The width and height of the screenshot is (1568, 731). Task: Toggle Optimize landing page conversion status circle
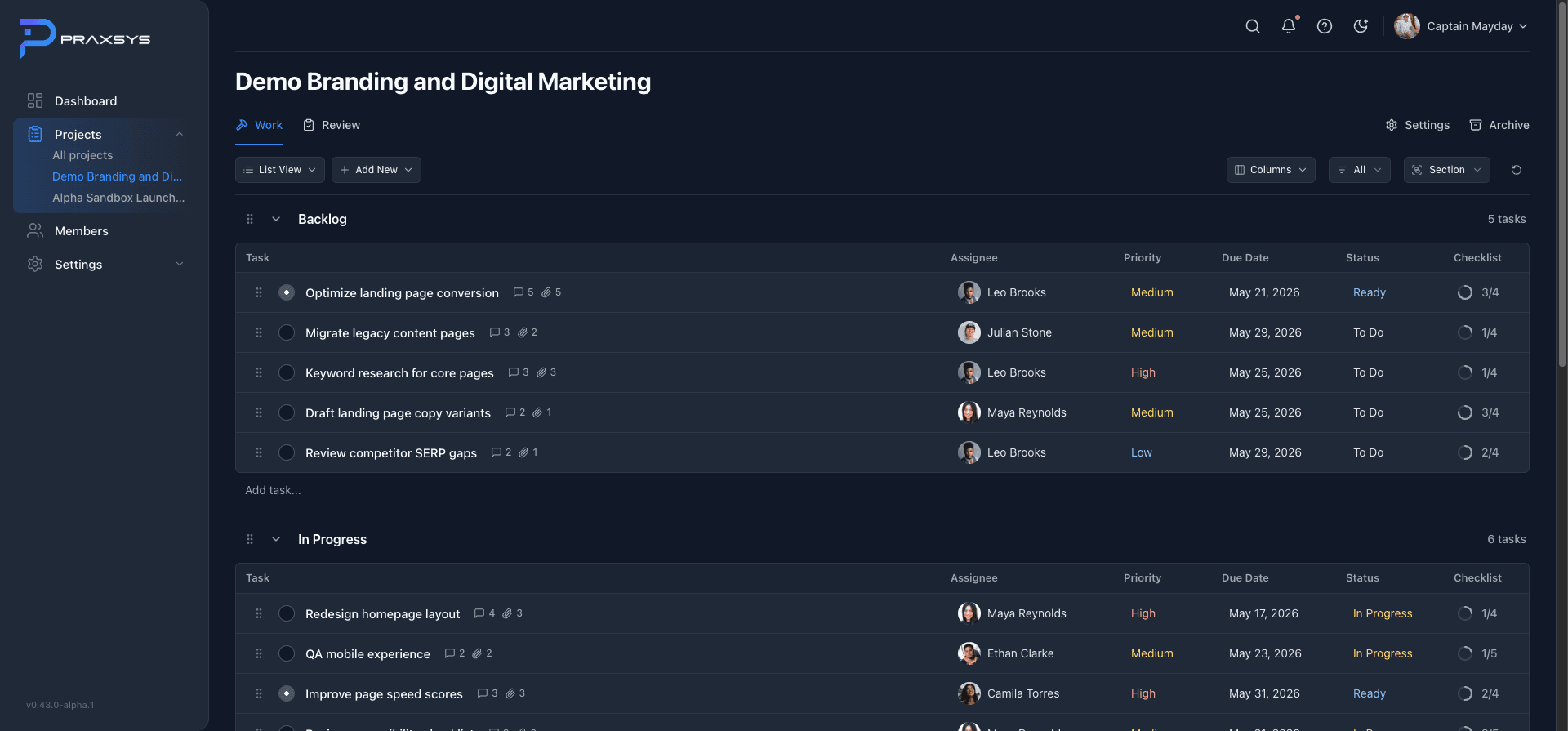(x=287, y=292)
